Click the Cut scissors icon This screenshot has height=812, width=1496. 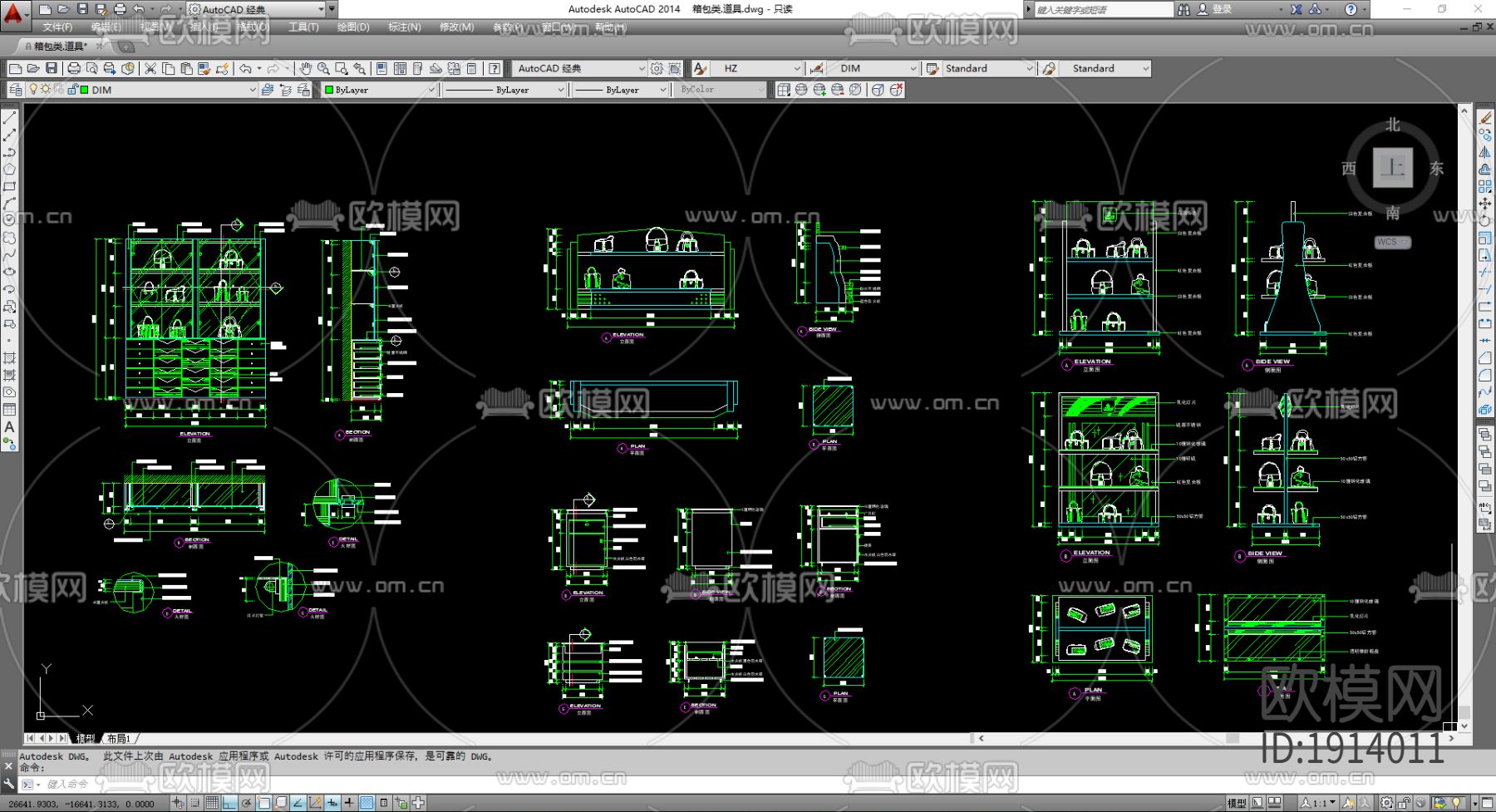(150, 68)
